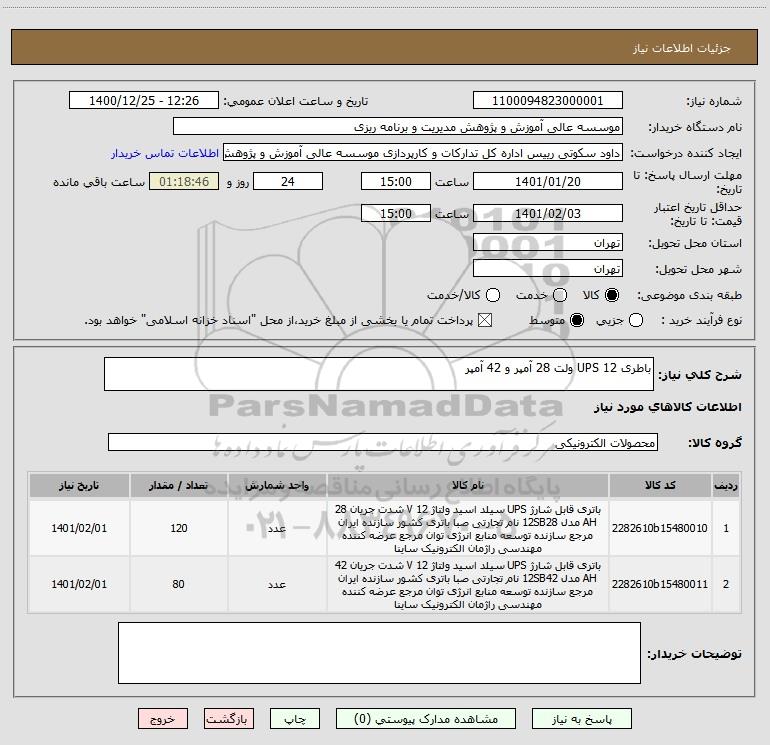This screenshot has width=770, height=745.
Task: Select the متوسط purchase type radio
Action: pos(577,320)
